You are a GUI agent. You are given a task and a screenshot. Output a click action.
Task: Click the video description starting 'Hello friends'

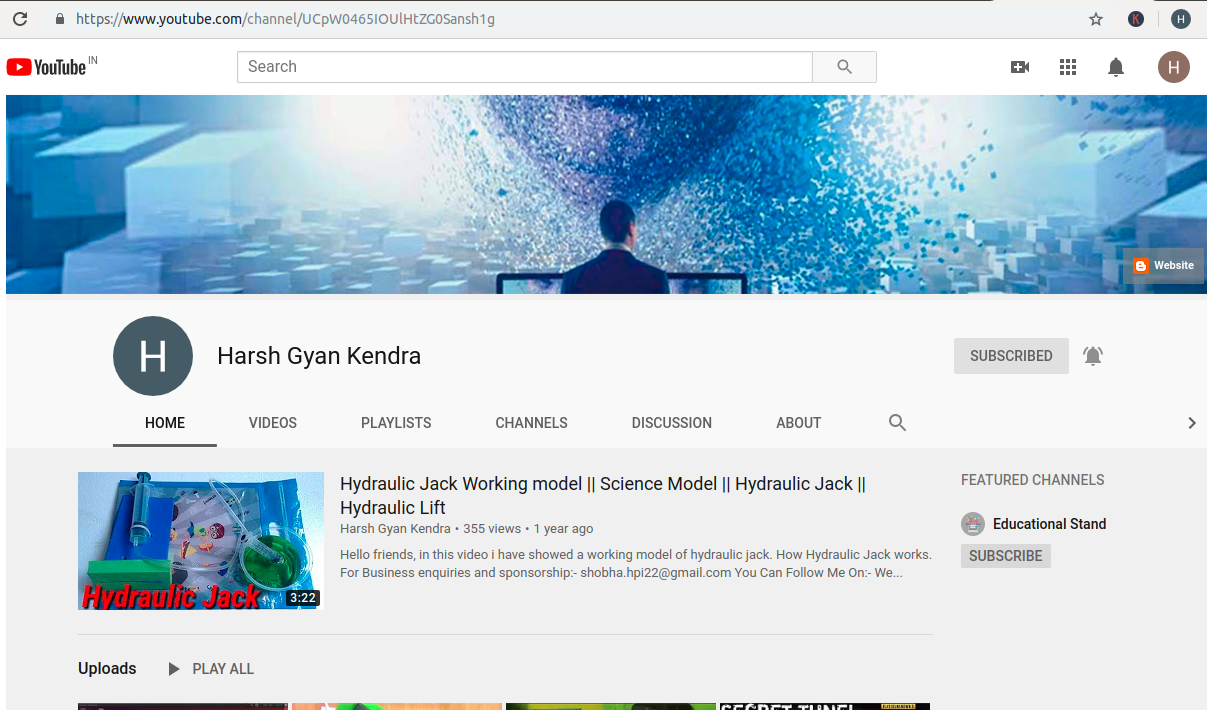click(x=636, y=564)
